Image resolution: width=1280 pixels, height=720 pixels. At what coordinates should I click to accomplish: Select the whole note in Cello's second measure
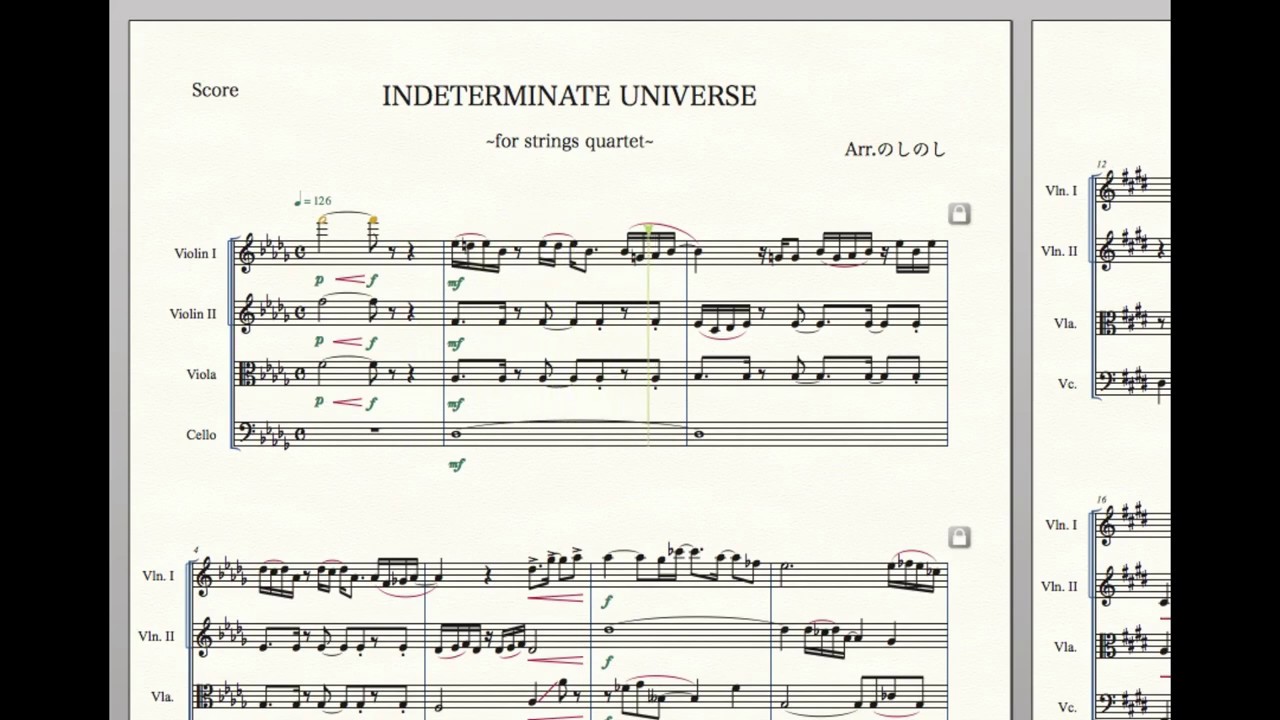pyautogui.click(x=456, y=434)
